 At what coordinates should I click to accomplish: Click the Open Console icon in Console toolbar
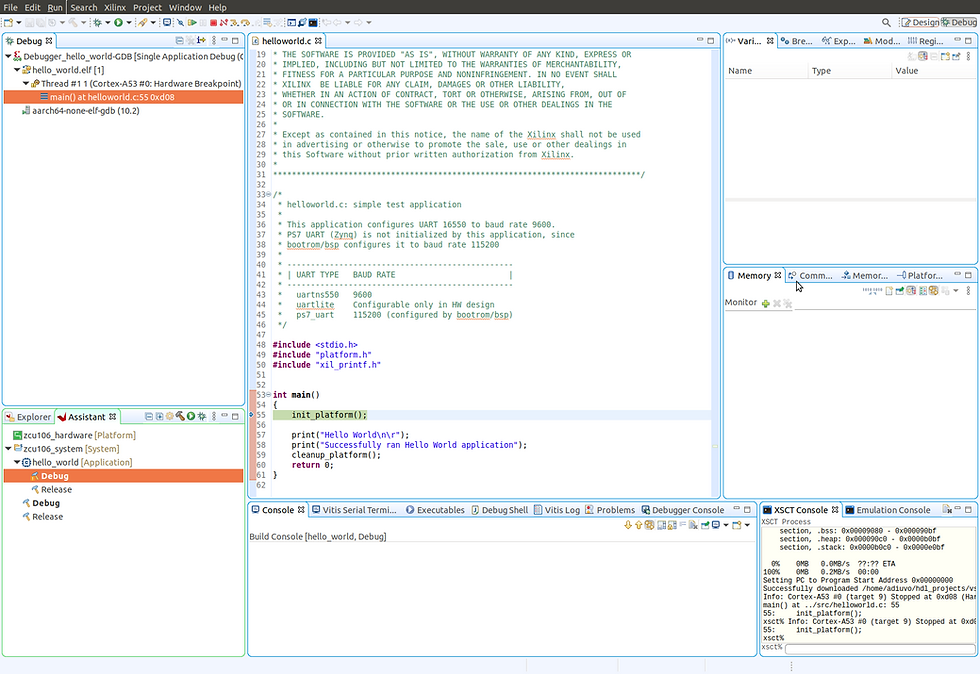tap(737, 525)
